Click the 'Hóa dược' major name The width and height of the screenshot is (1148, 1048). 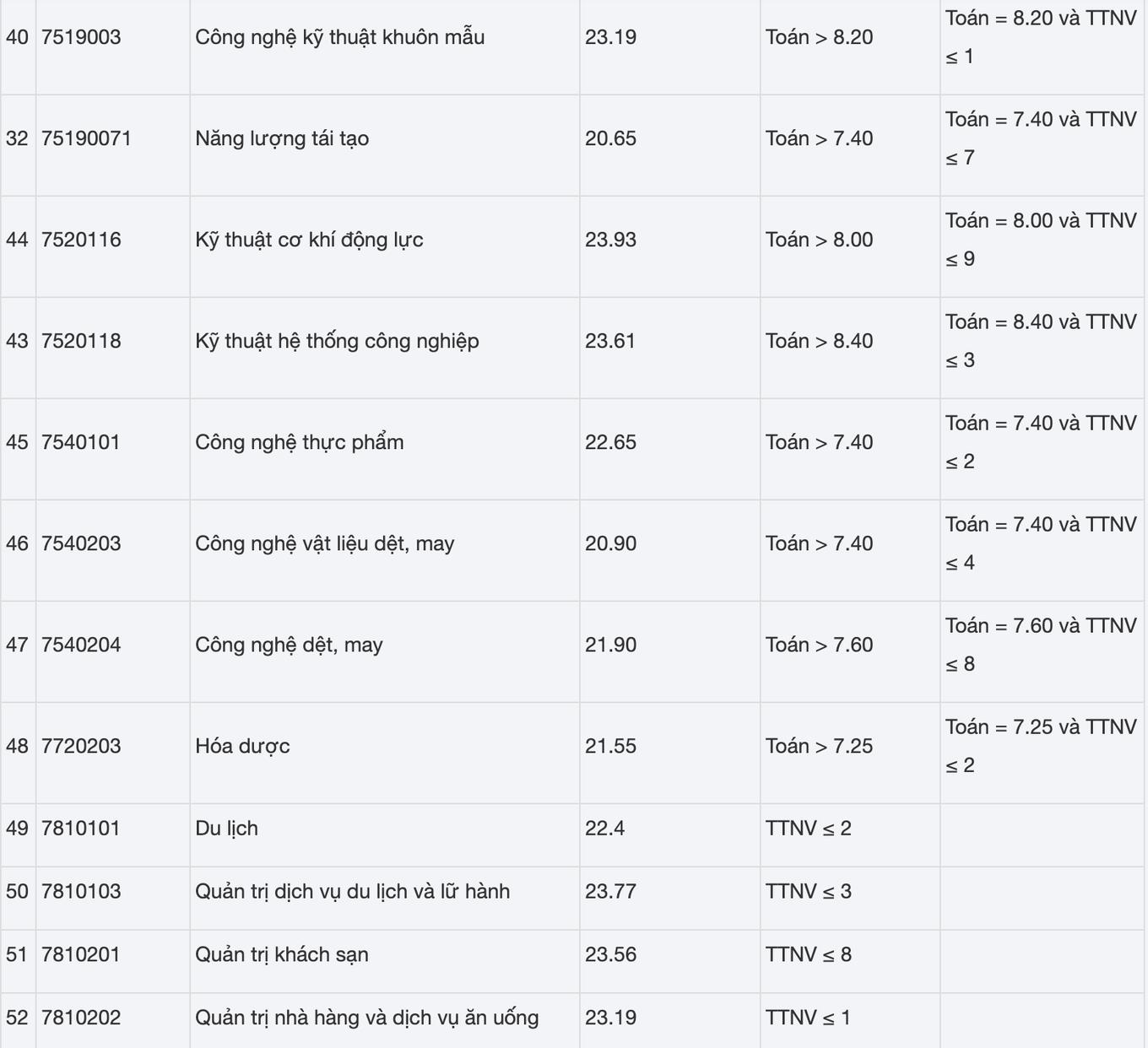coord(242,746)
